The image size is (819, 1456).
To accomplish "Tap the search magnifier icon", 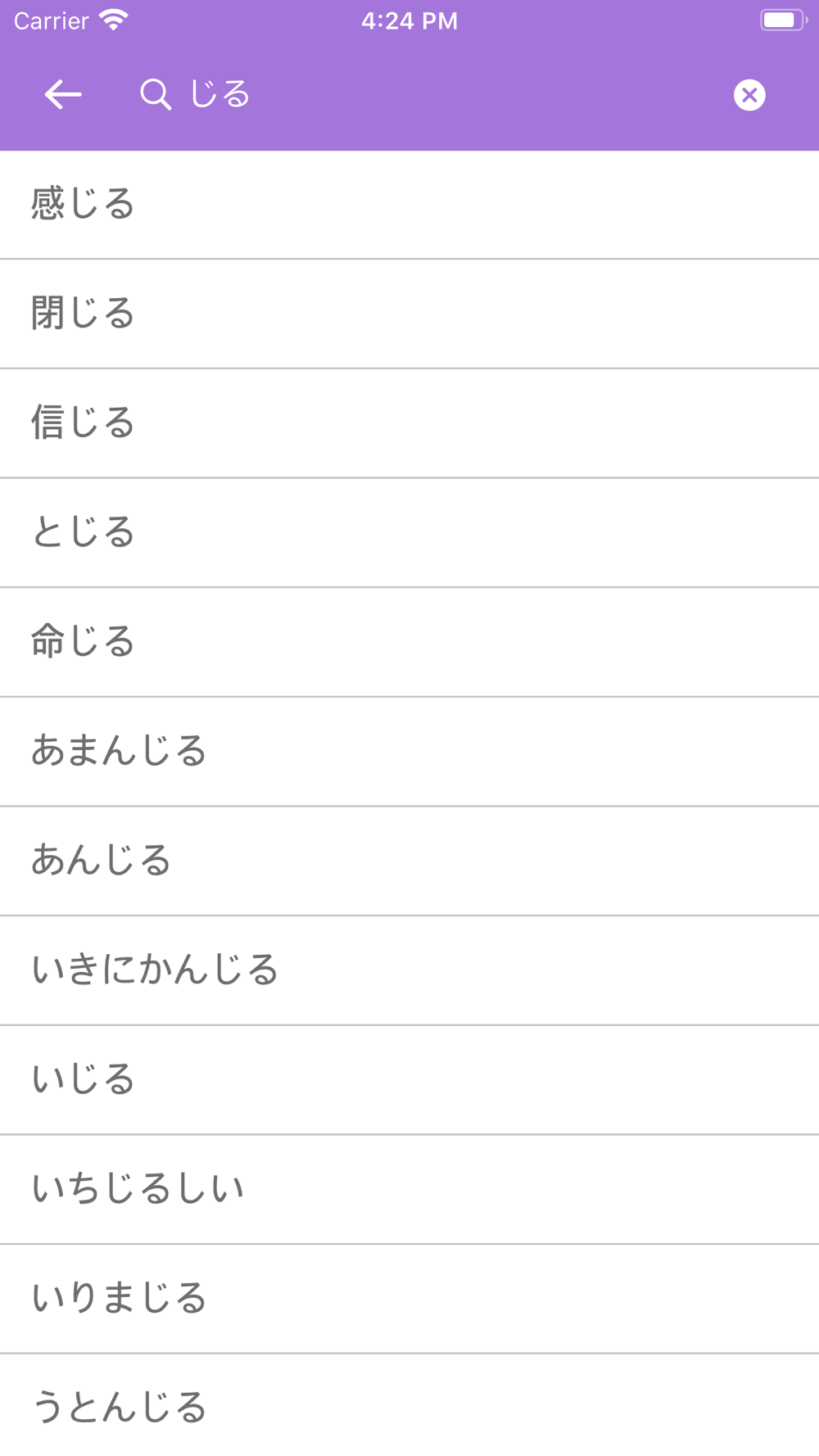I will point(155,95).
